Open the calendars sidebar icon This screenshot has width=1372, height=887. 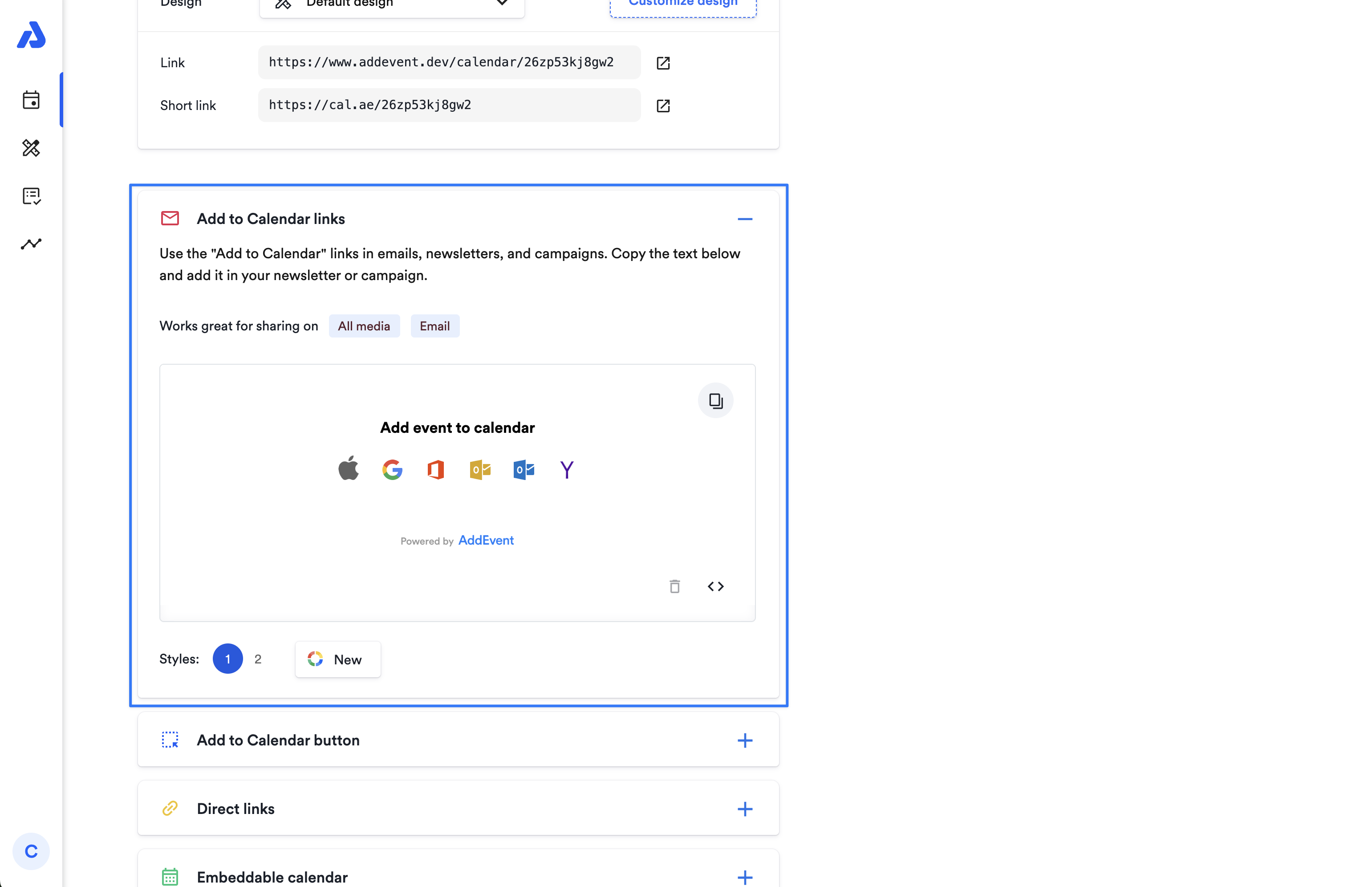[x=31, y=100]
